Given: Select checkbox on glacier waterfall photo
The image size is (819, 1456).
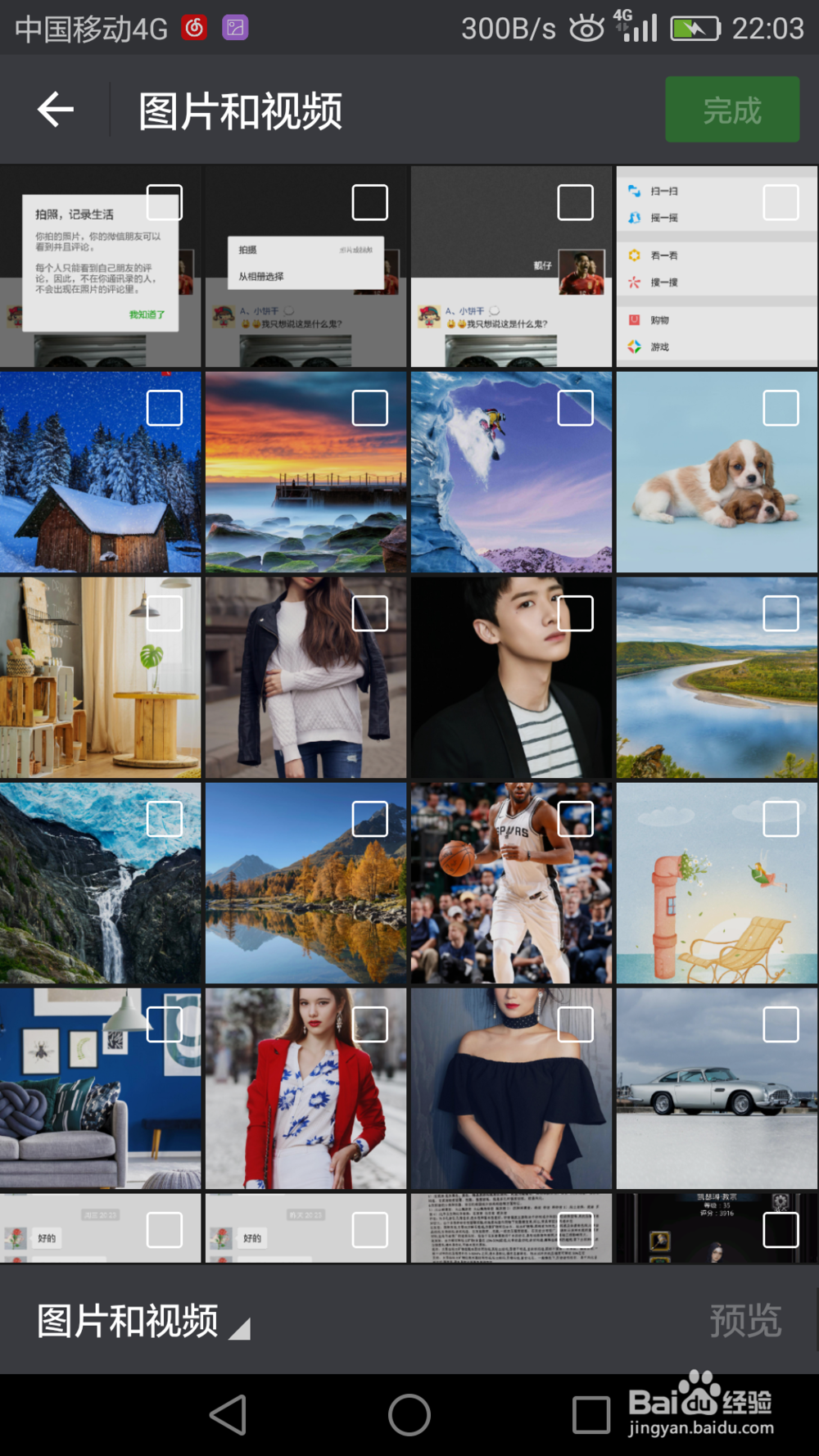Looking at the screenshot, I should click(165, 819).
